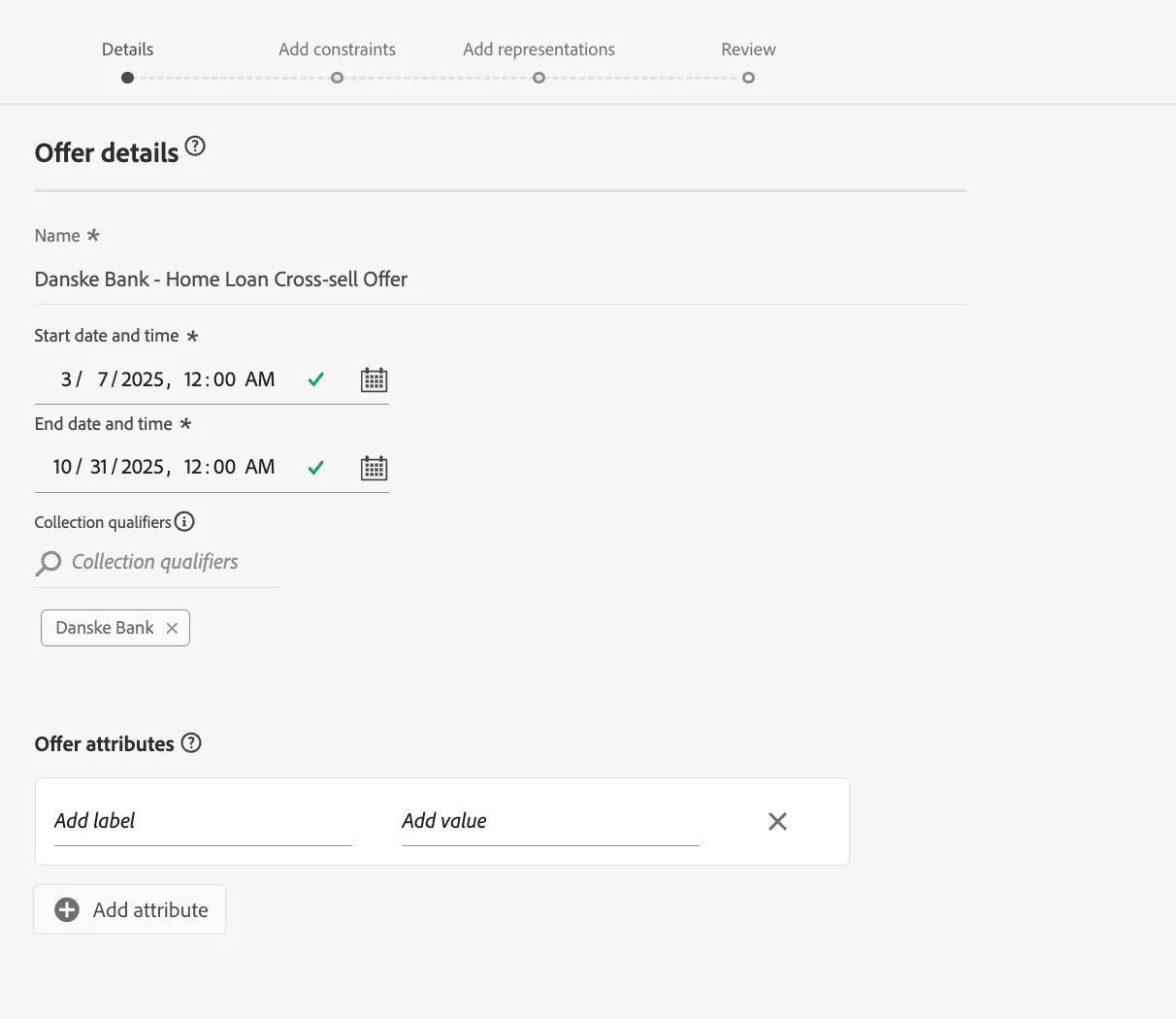The height and width of the screenshot is (1019, 1176).
Task: Remove the Danske Bank qualifier tag
Action: [x=172, y=628]
